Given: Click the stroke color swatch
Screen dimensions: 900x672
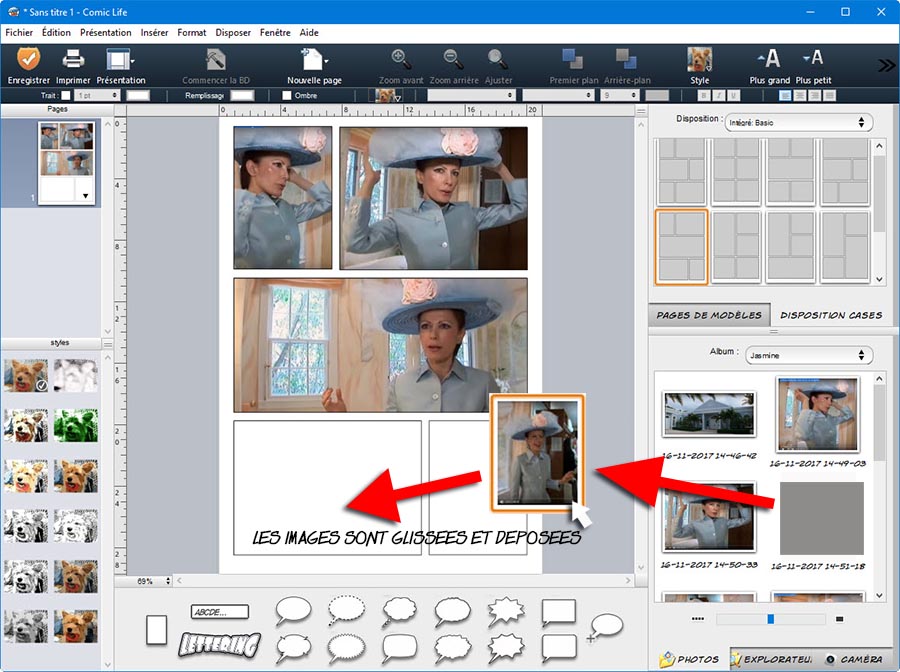Looking at the screenshot, I should point(138,95).
